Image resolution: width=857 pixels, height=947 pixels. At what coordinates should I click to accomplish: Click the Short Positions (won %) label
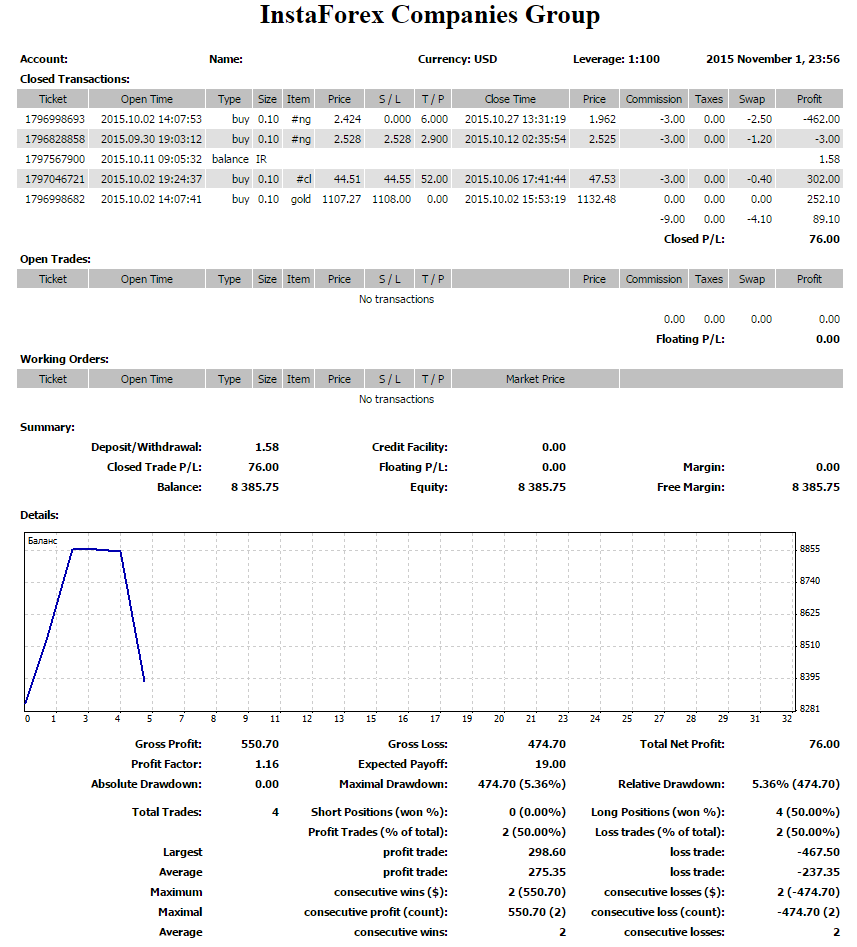(379, 812)
